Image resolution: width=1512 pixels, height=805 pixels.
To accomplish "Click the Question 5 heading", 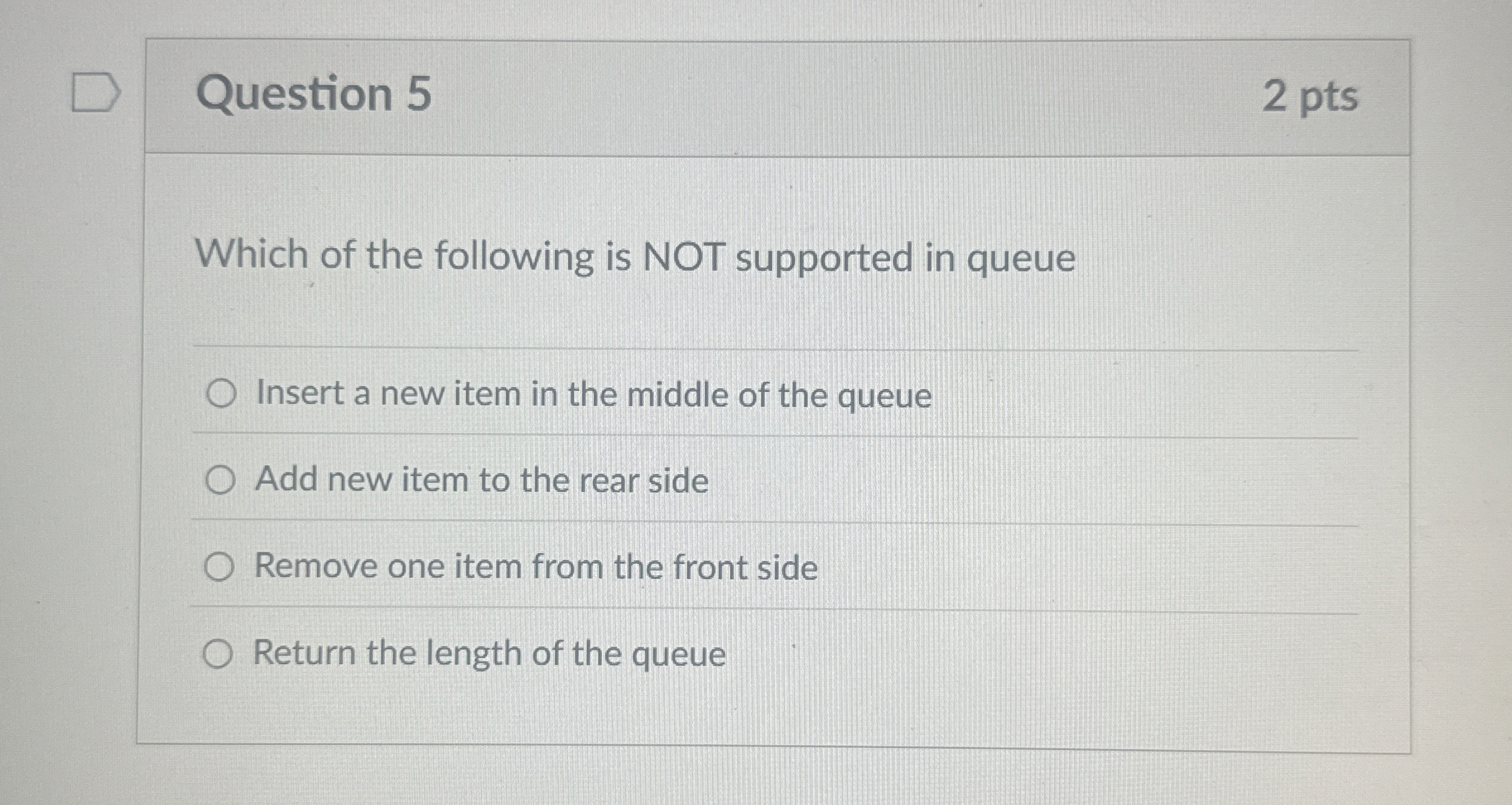I will [x=314, y=93].
